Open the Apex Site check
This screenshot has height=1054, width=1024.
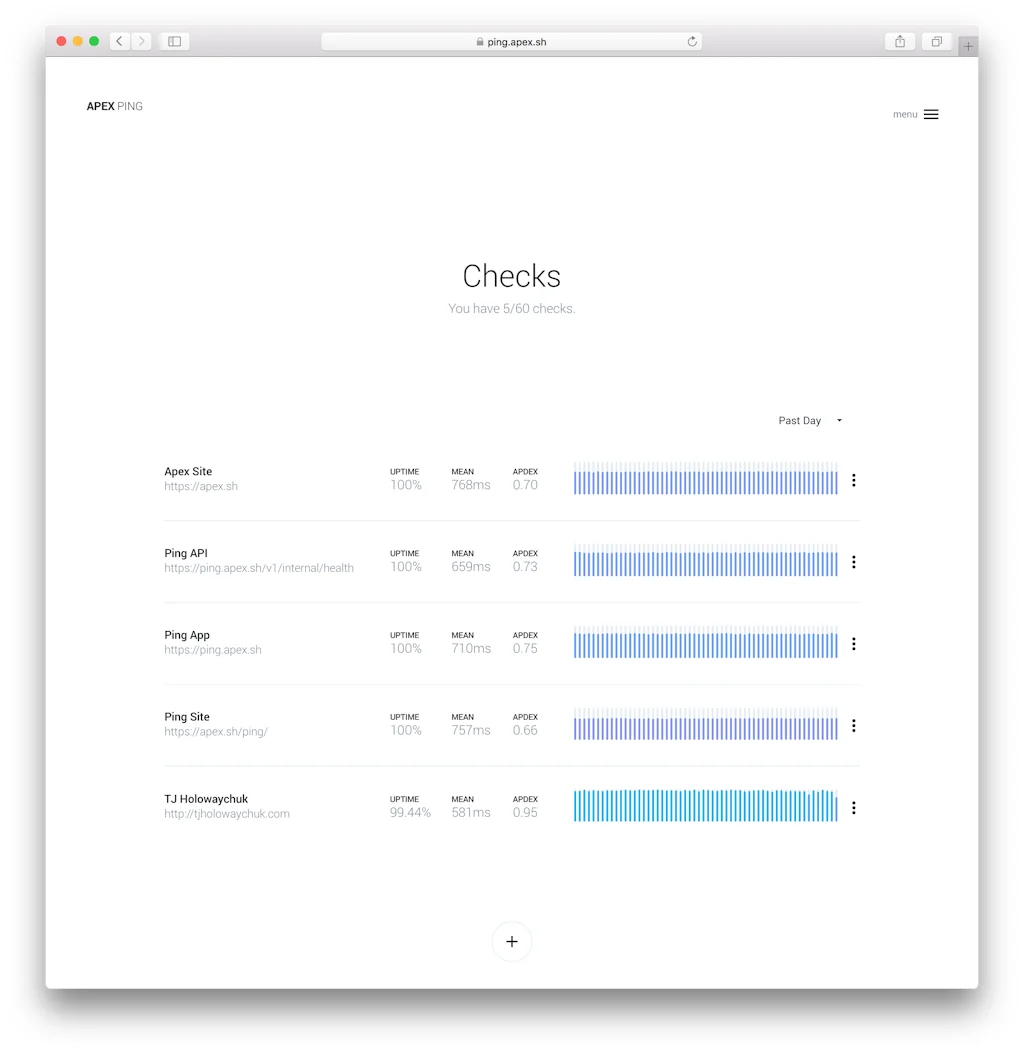(188, 471)
